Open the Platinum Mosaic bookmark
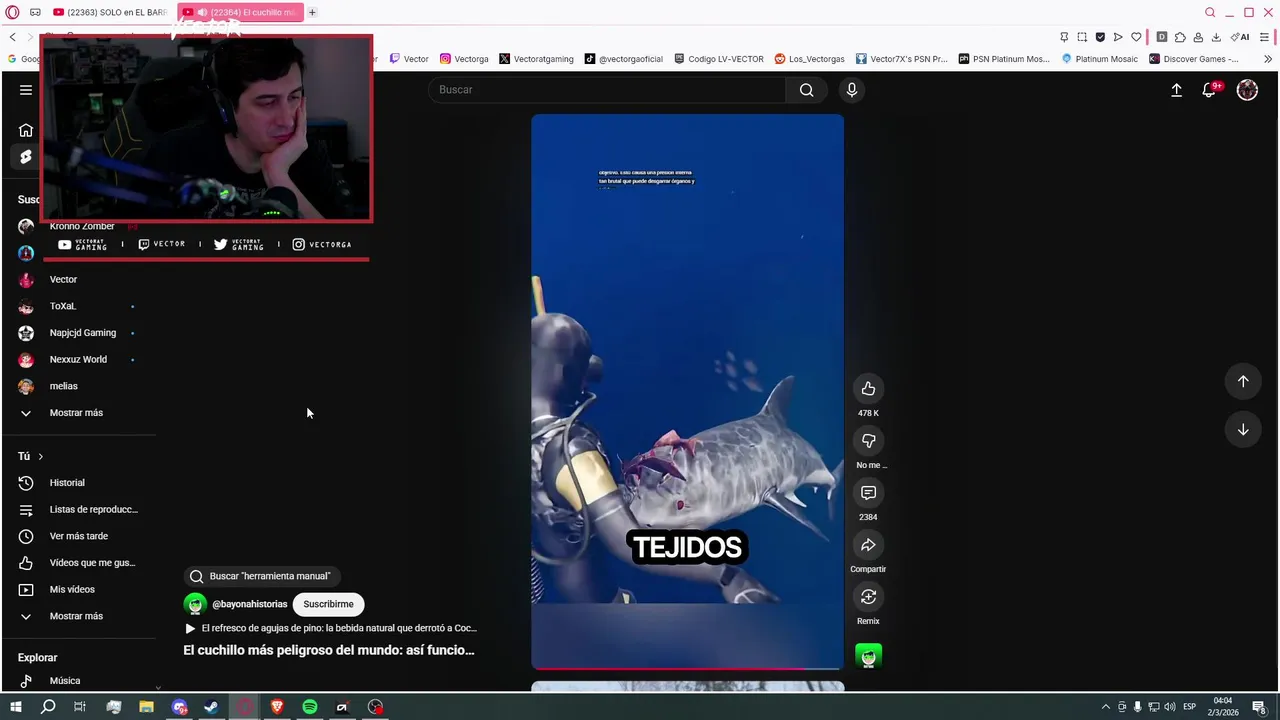Image resolution: width=1280 pixels, height=720 pixels. 1099,59
